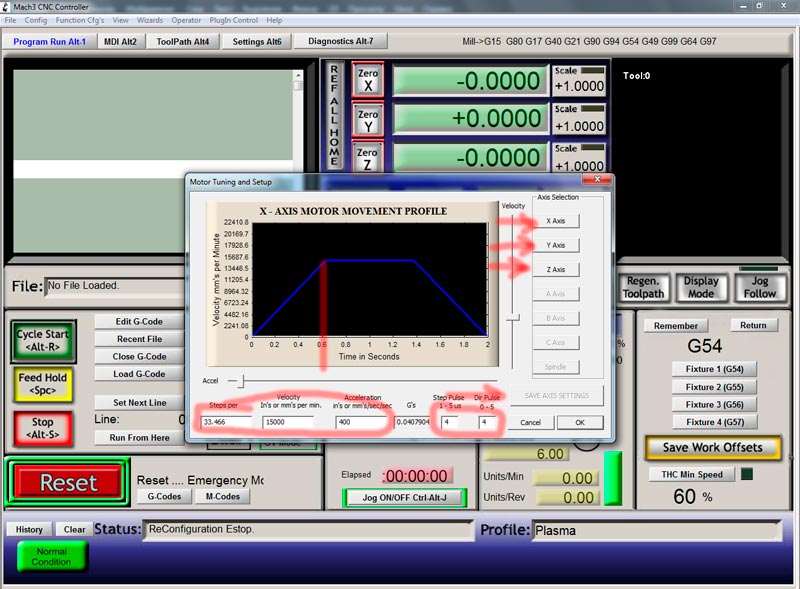This screenshot has height=589, width=800.
Task: Click the Edit G-Code button
Action: 139,322
